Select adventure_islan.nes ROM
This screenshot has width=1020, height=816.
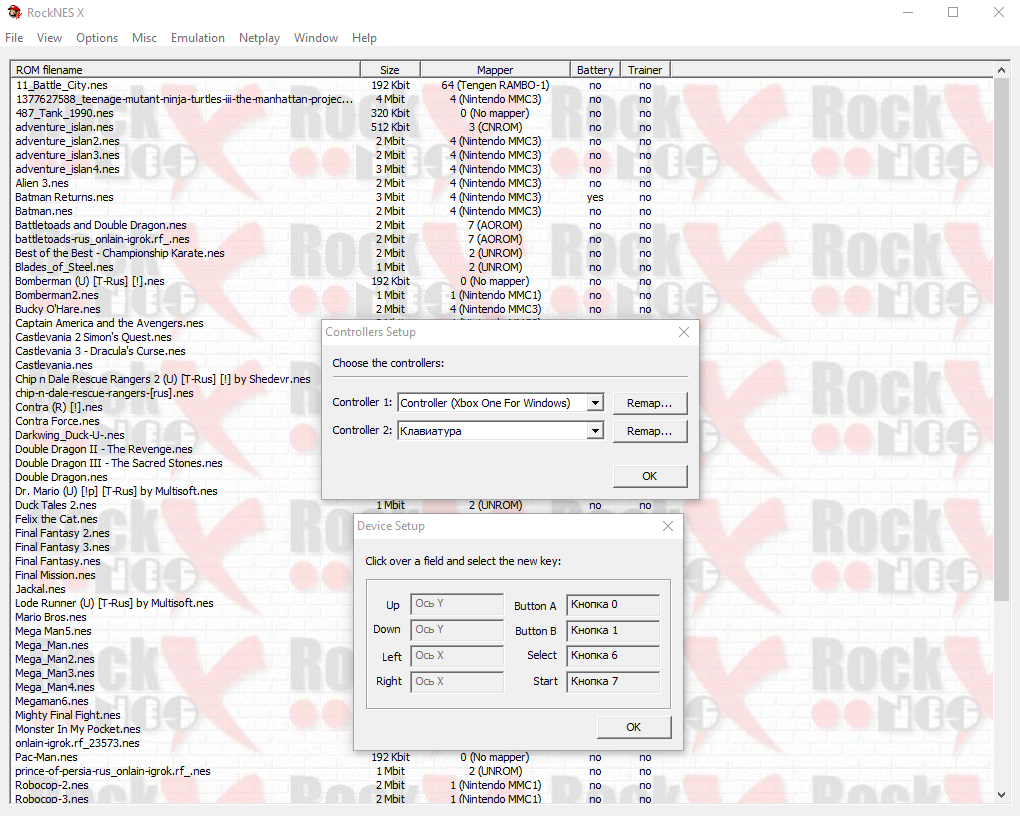pos(64,128)
